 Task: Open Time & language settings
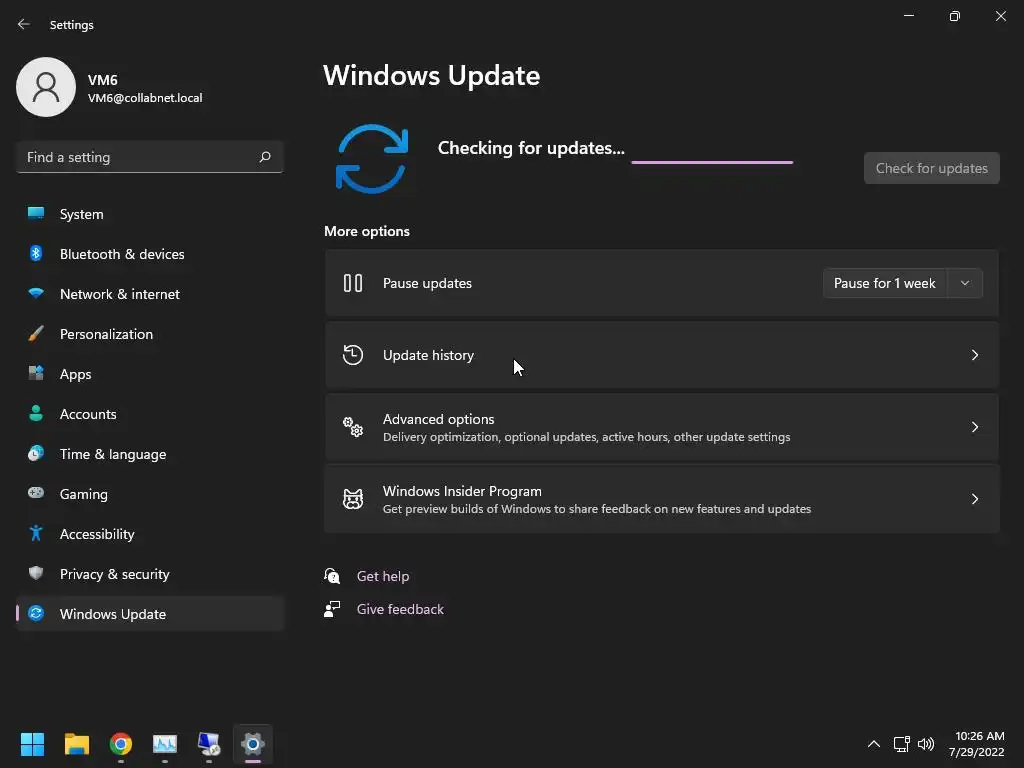tap(150, 454)
